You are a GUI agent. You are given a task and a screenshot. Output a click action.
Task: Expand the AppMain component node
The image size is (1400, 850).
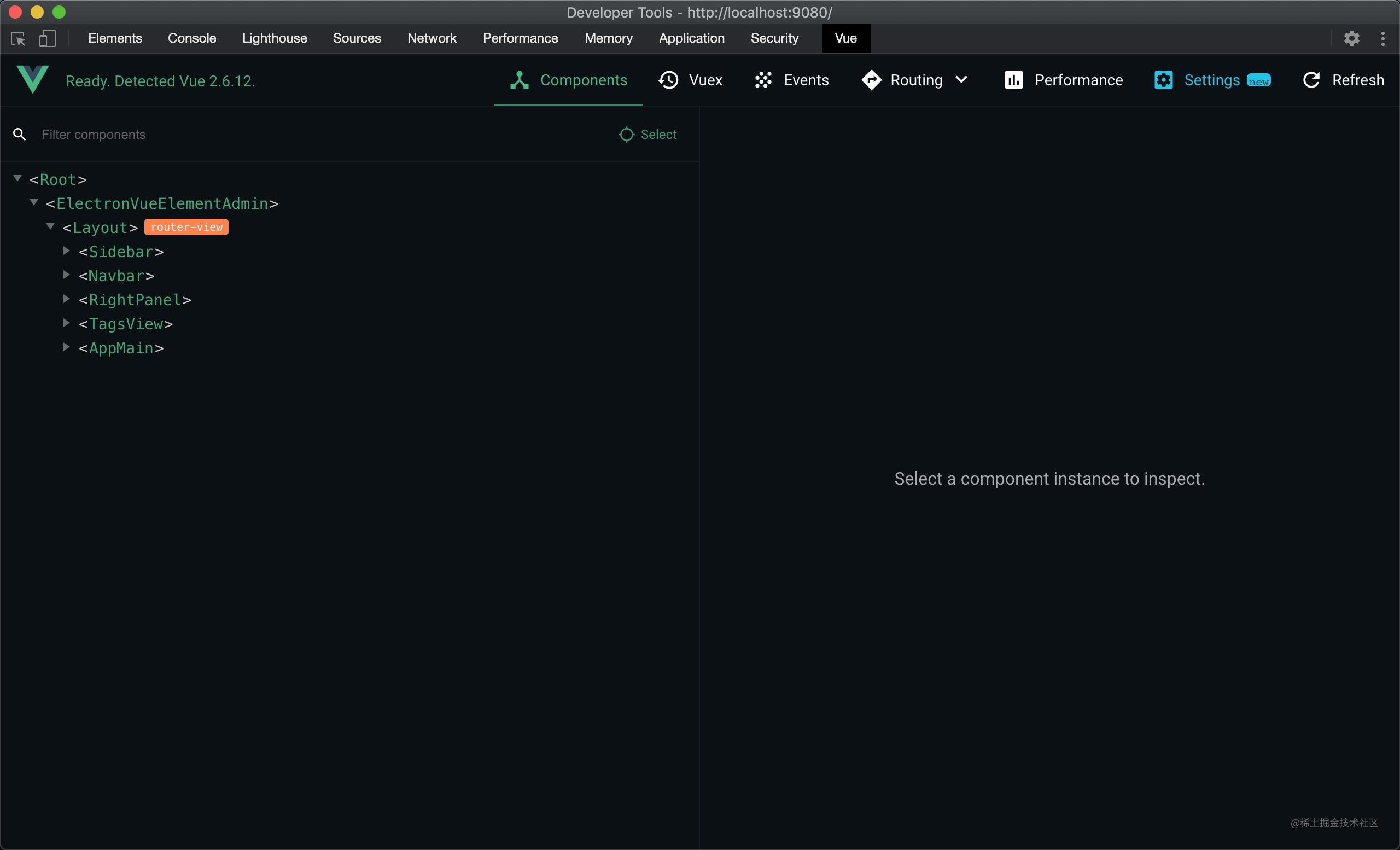click(x=66, y=347)
